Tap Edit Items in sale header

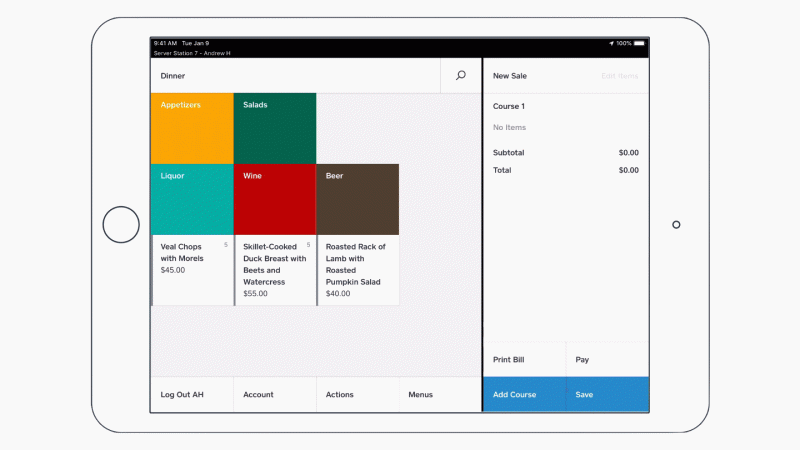tap(619, 76)
